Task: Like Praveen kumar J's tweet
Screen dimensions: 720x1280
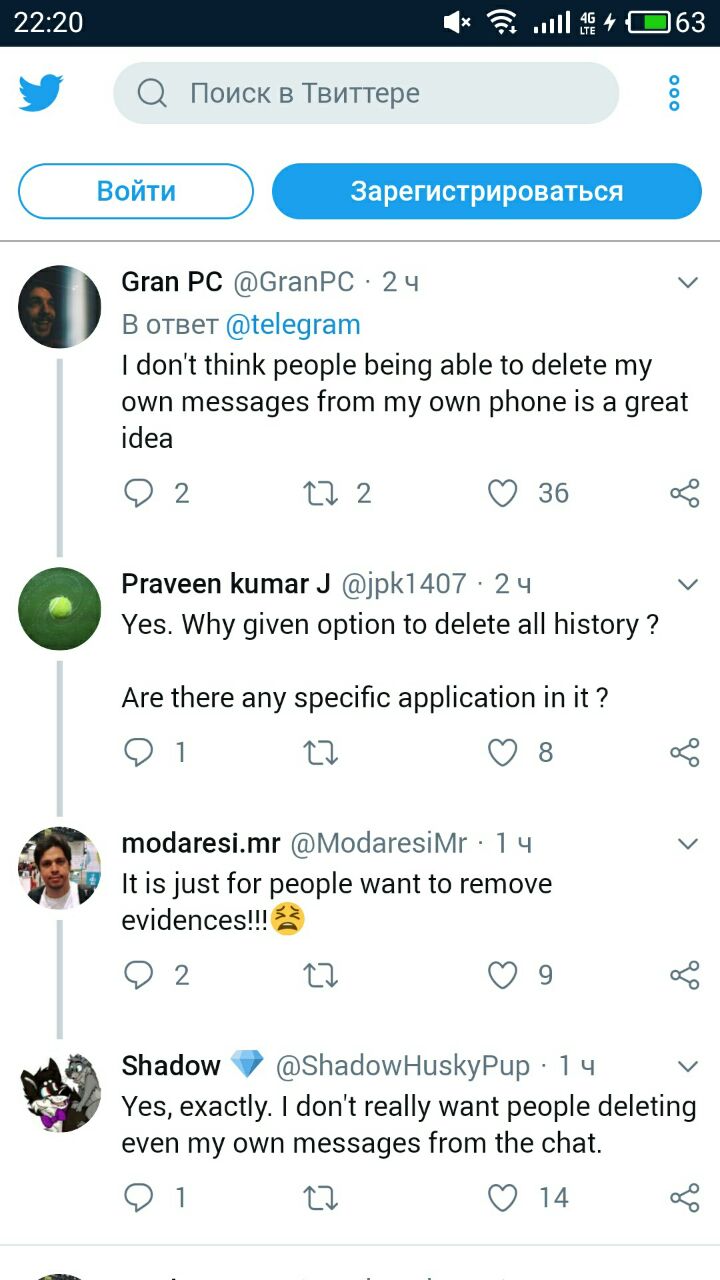Action: click(502, 752)
